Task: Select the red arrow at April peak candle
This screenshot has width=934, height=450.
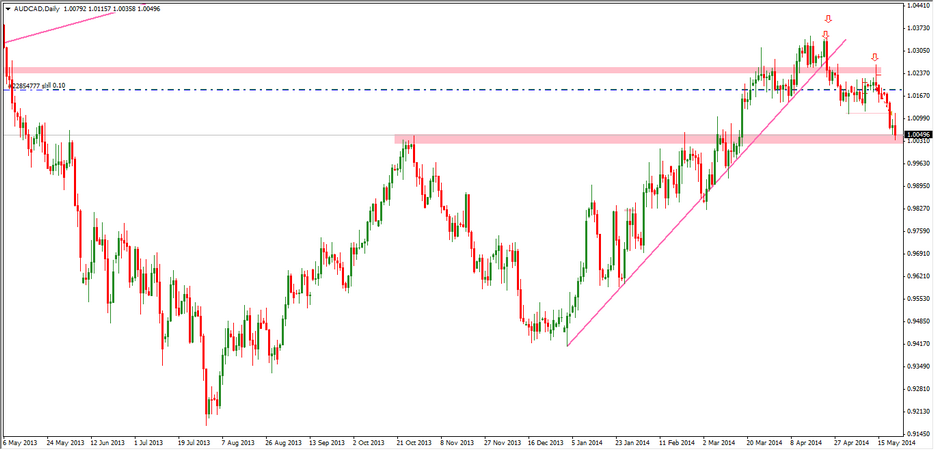Action: (x=825, y=35)
